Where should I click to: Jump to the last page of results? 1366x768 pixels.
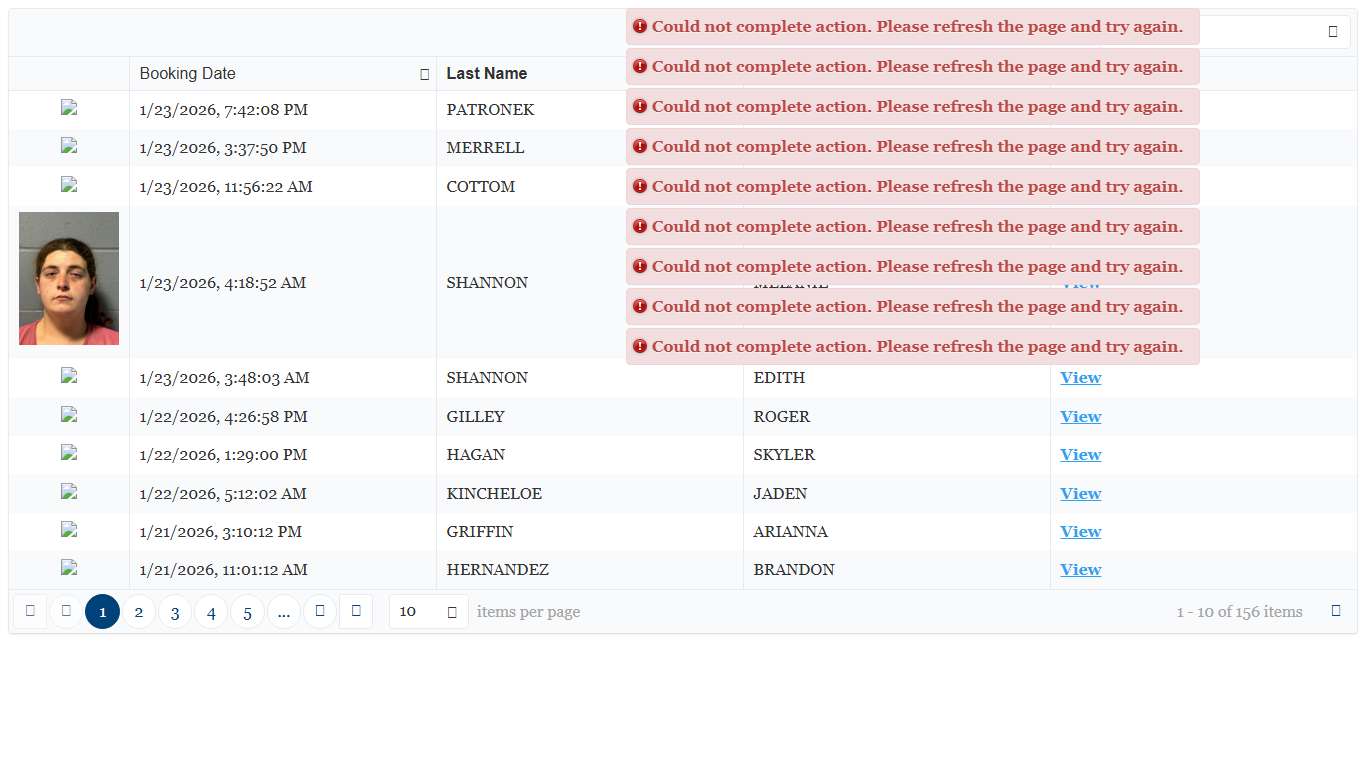[x=356, y=611]
